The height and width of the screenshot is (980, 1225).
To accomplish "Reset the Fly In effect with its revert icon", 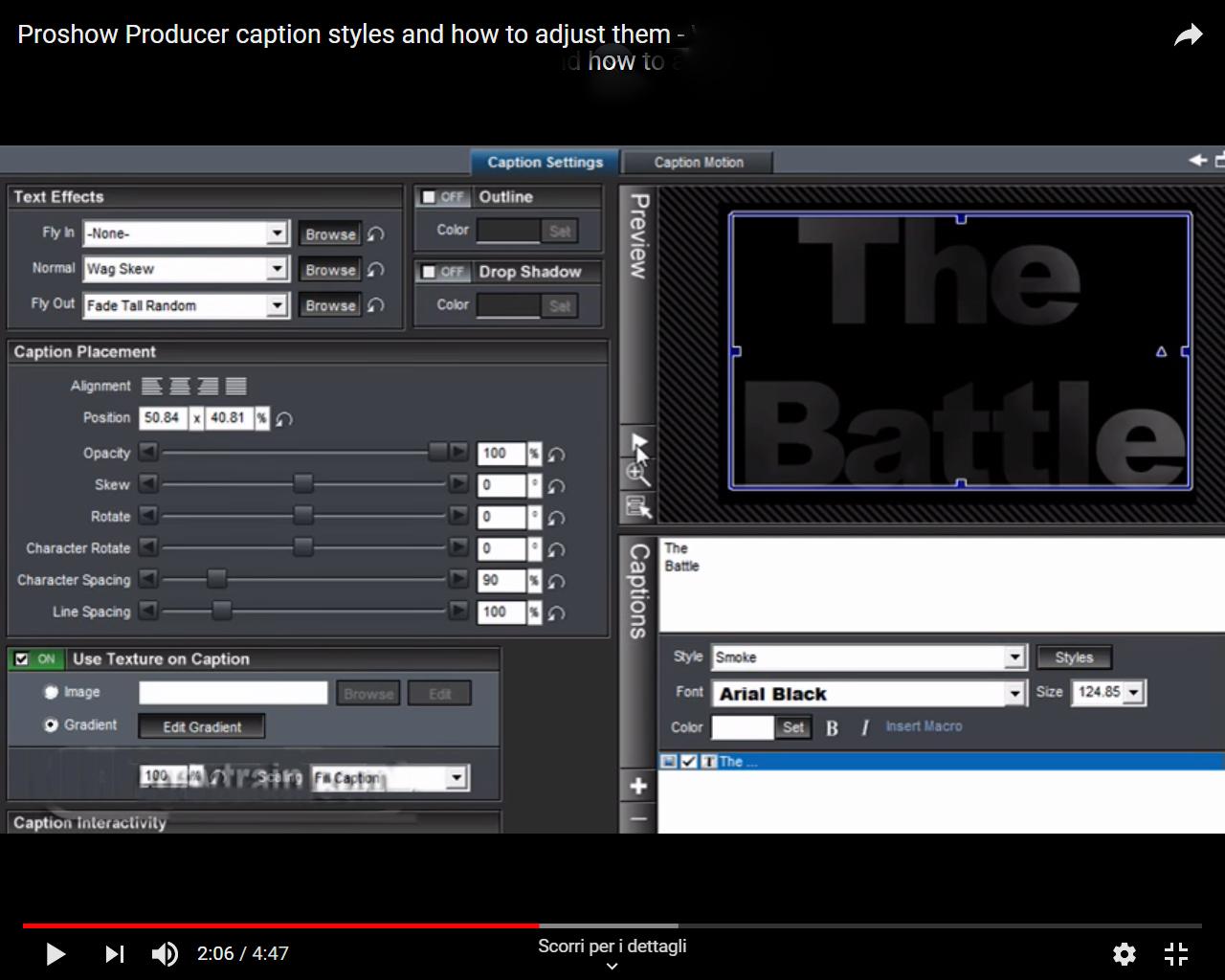I will (376, 234).
